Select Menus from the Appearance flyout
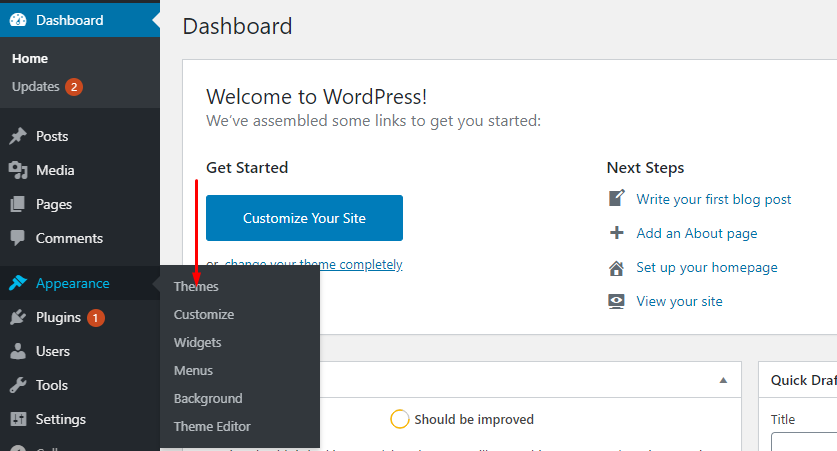The height and width of the screenshot is (451, 837). coord(193,370)
